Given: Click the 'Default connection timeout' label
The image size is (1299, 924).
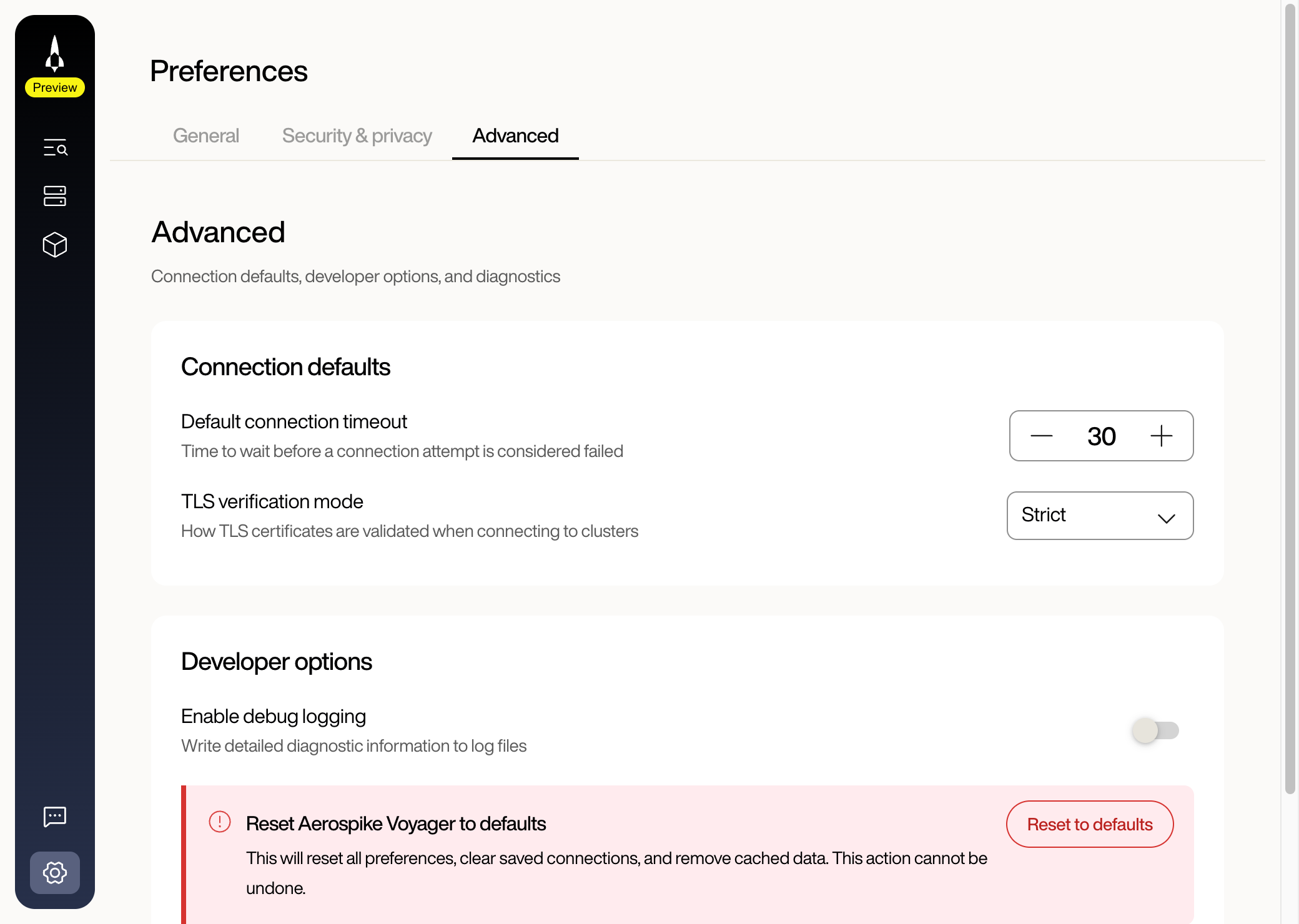Looking at the screenshot, I should 294,421.
